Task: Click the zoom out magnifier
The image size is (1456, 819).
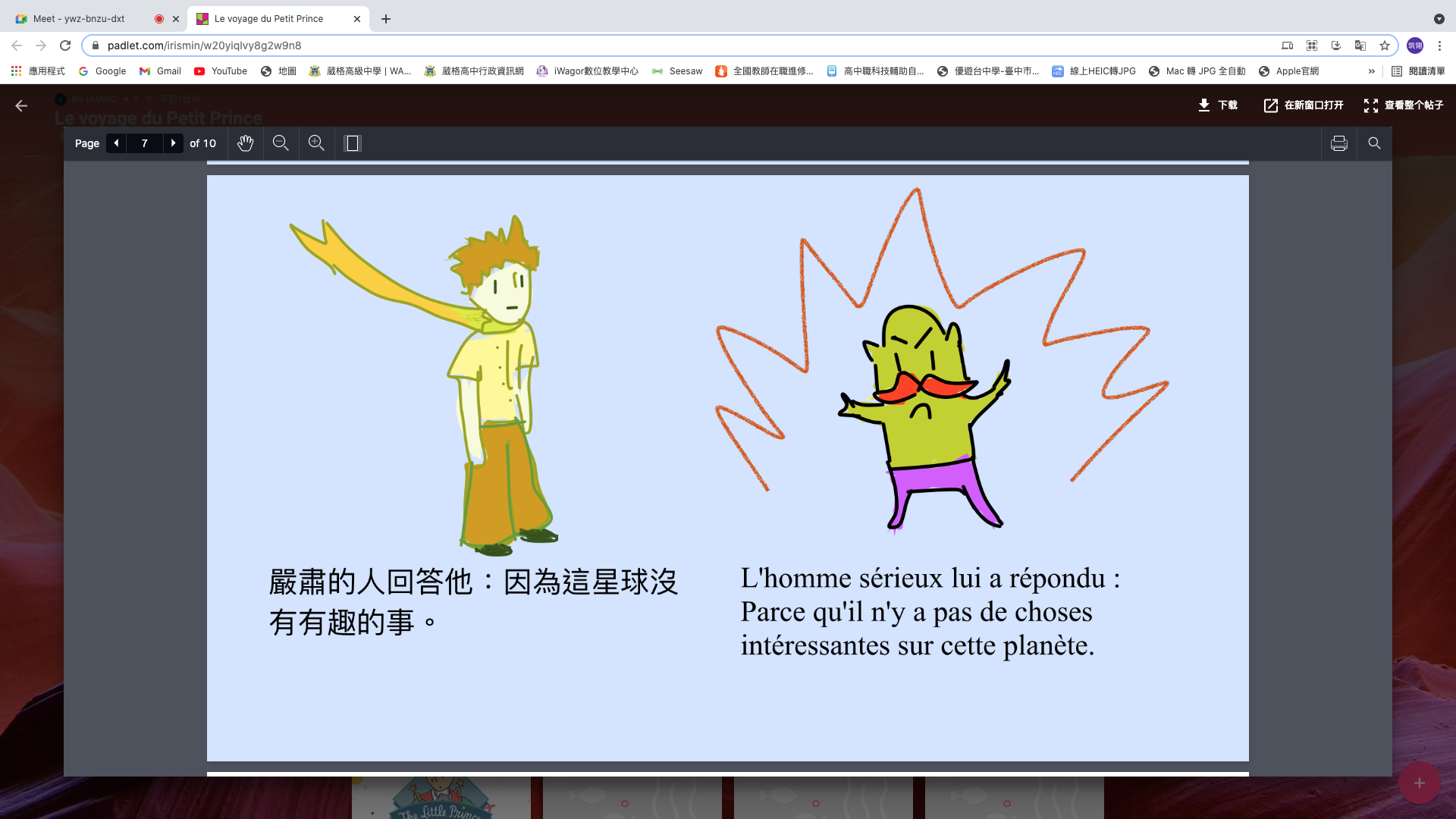Action: click(x=281, y=143)
